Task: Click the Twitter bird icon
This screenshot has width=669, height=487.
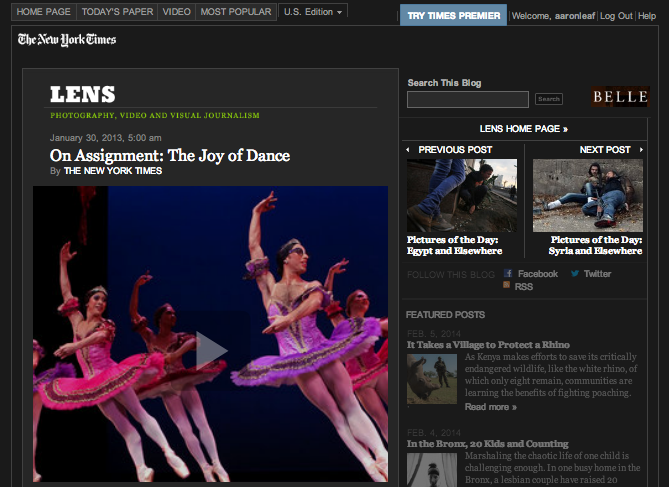Action: point(575,273)
